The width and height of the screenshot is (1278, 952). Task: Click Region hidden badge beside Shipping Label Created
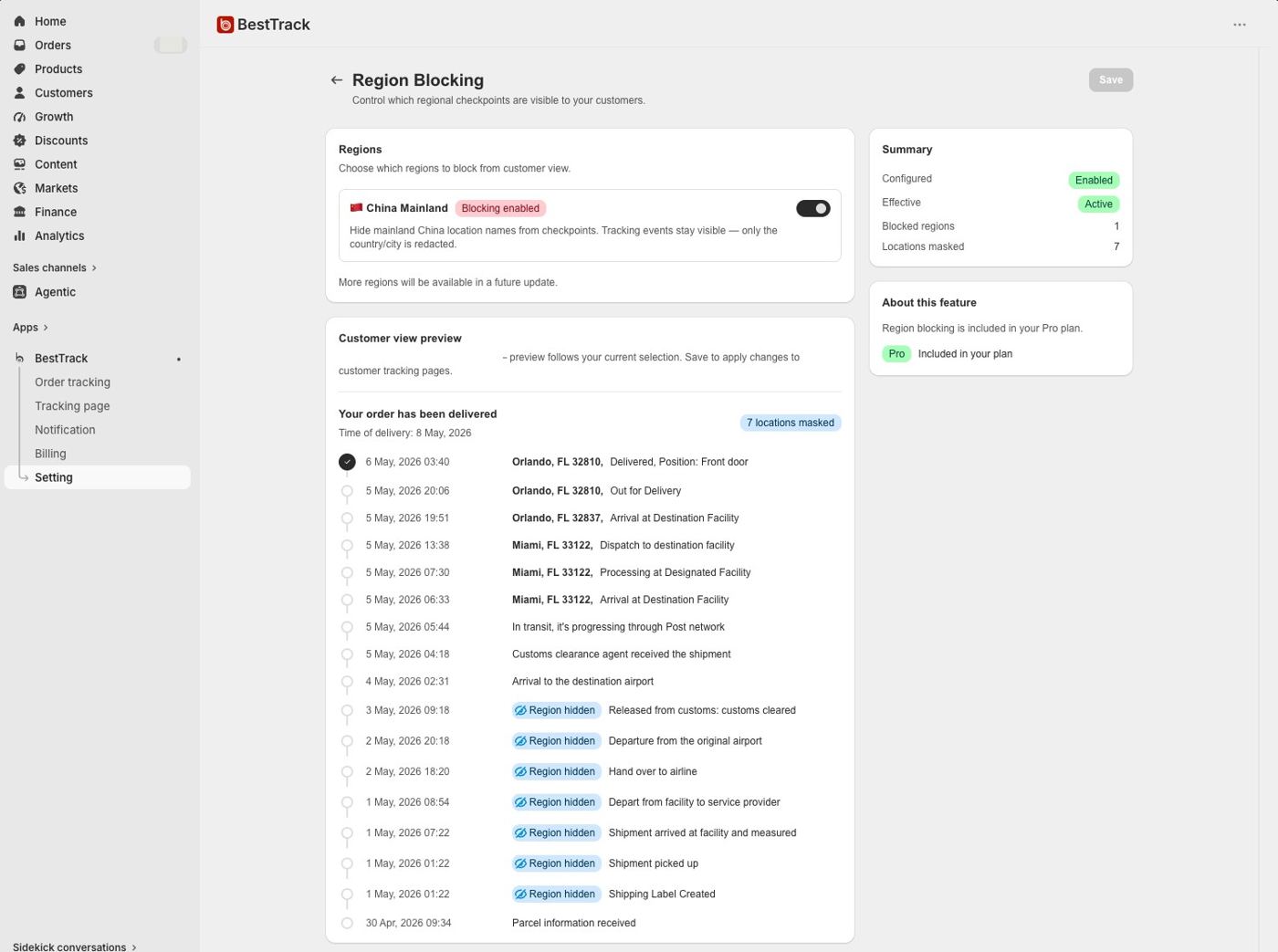555,894
